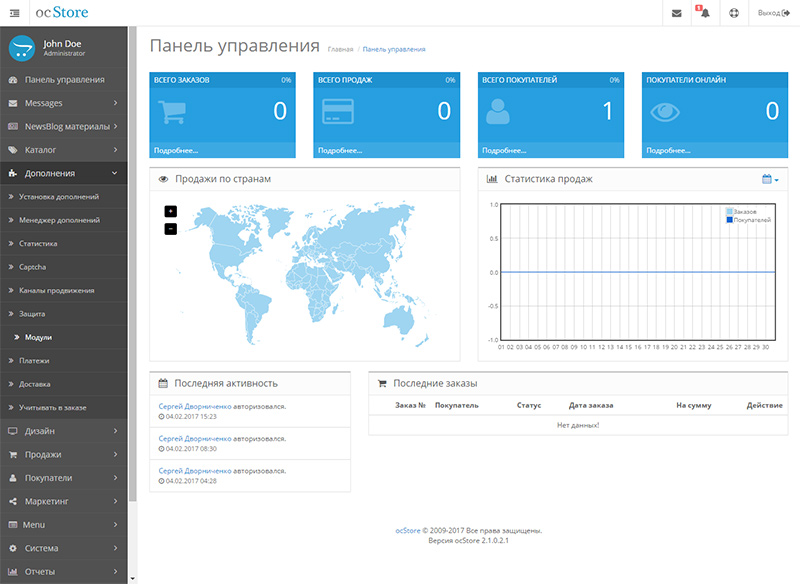
Task: Click the John Doe profile avatar
Action: pos(22,47)
